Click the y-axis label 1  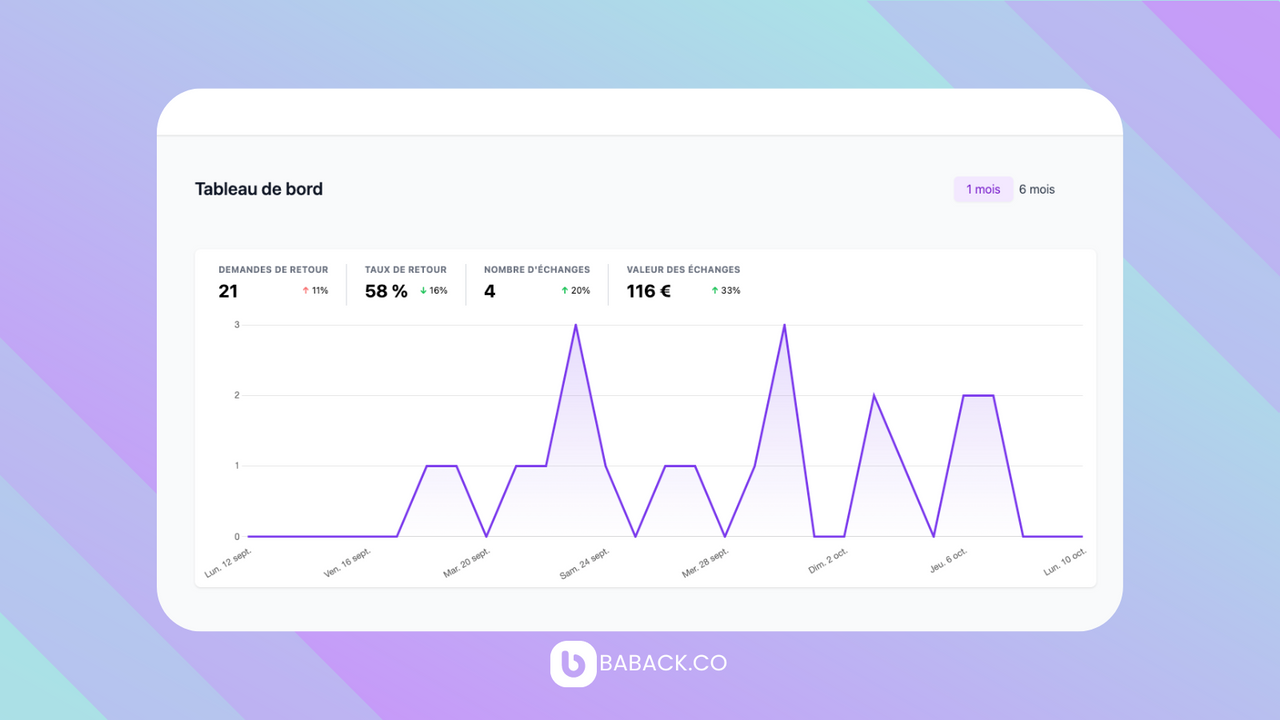(237, 466)
